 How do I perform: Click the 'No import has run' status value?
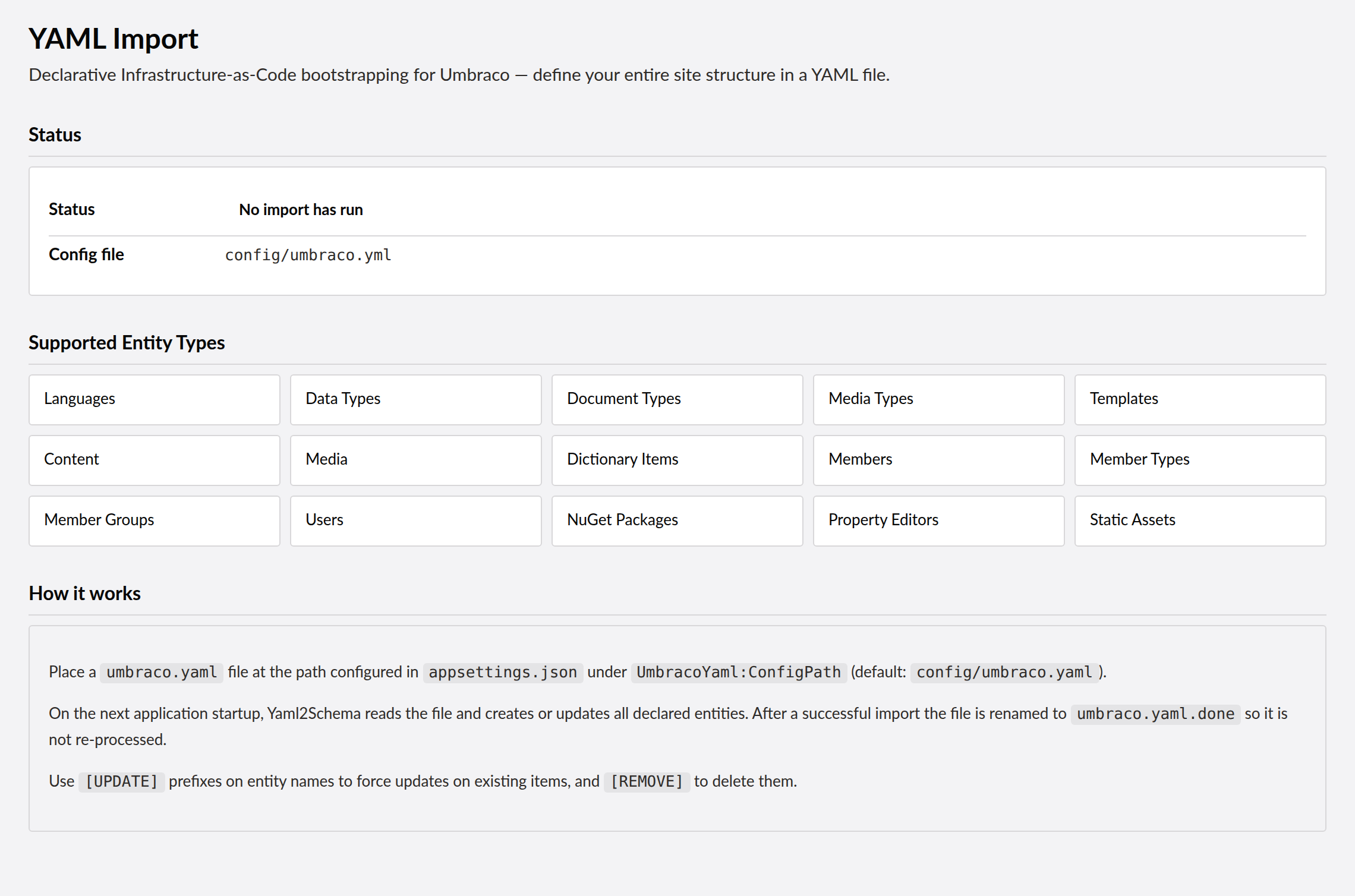[301, 210]
